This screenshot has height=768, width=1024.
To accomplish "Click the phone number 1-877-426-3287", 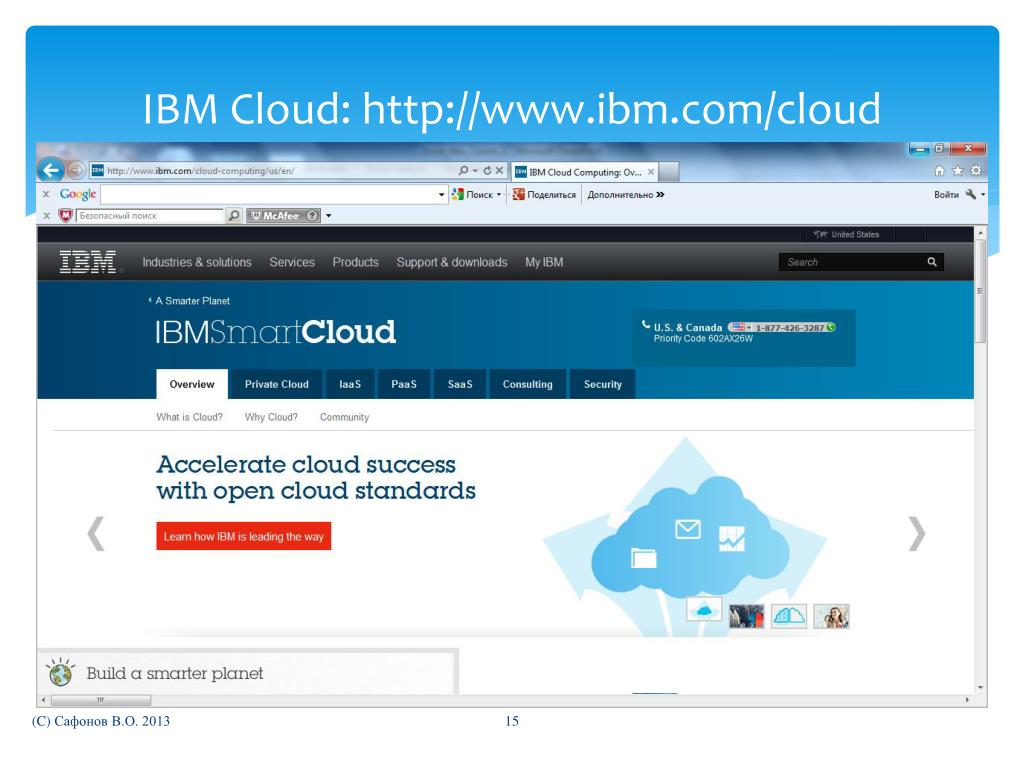I will 789,328.
